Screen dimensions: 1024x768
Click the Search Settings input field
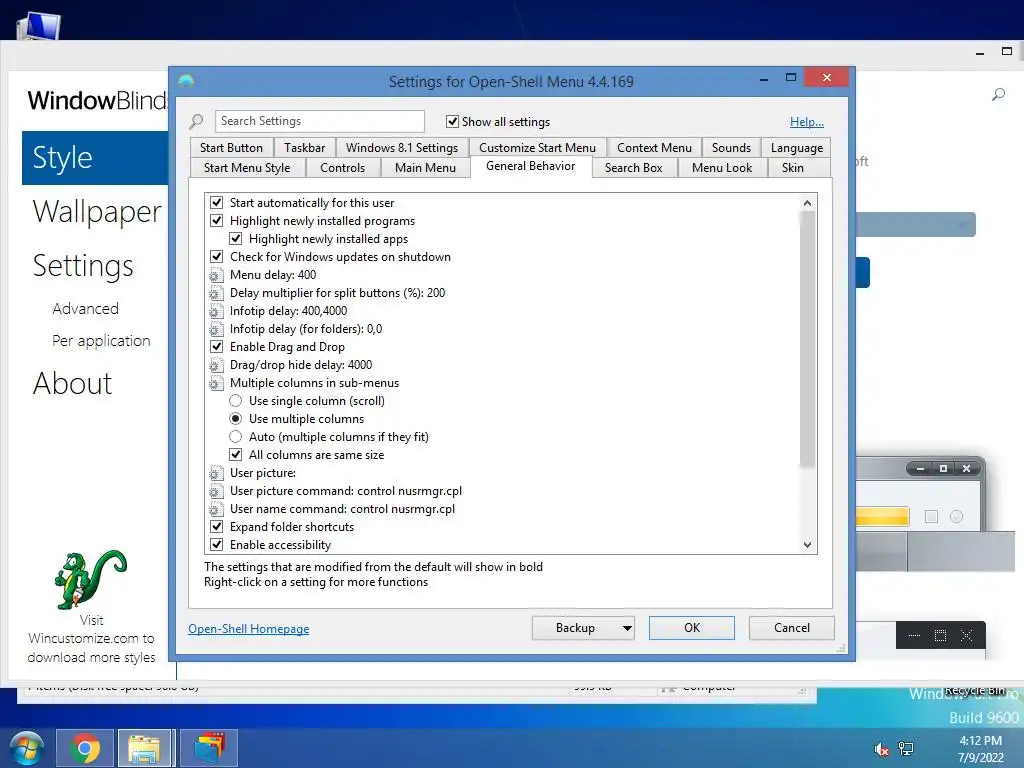pyautogui.click(x=319, y=121)
